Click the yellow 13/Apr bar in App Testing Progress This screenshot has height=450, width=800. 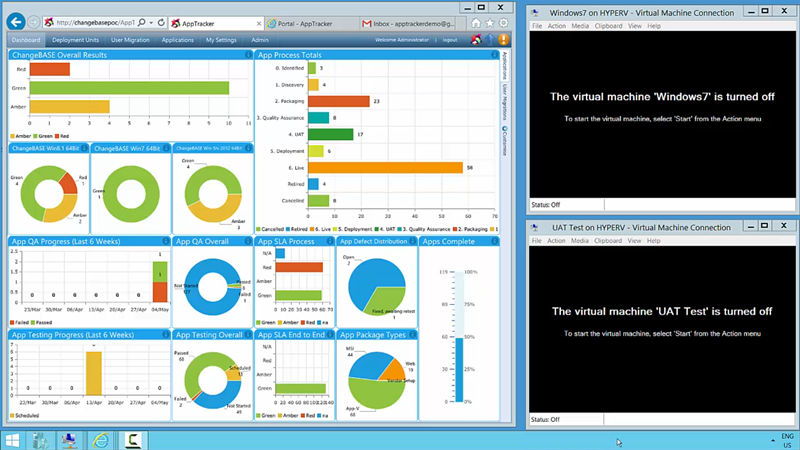pyautogui.click(x=94, y=373)
